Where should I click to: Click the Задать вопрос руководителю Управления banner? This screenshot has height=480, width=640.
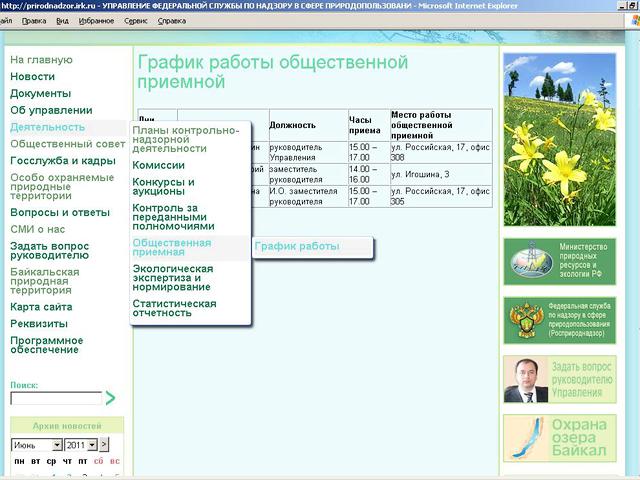559,379
